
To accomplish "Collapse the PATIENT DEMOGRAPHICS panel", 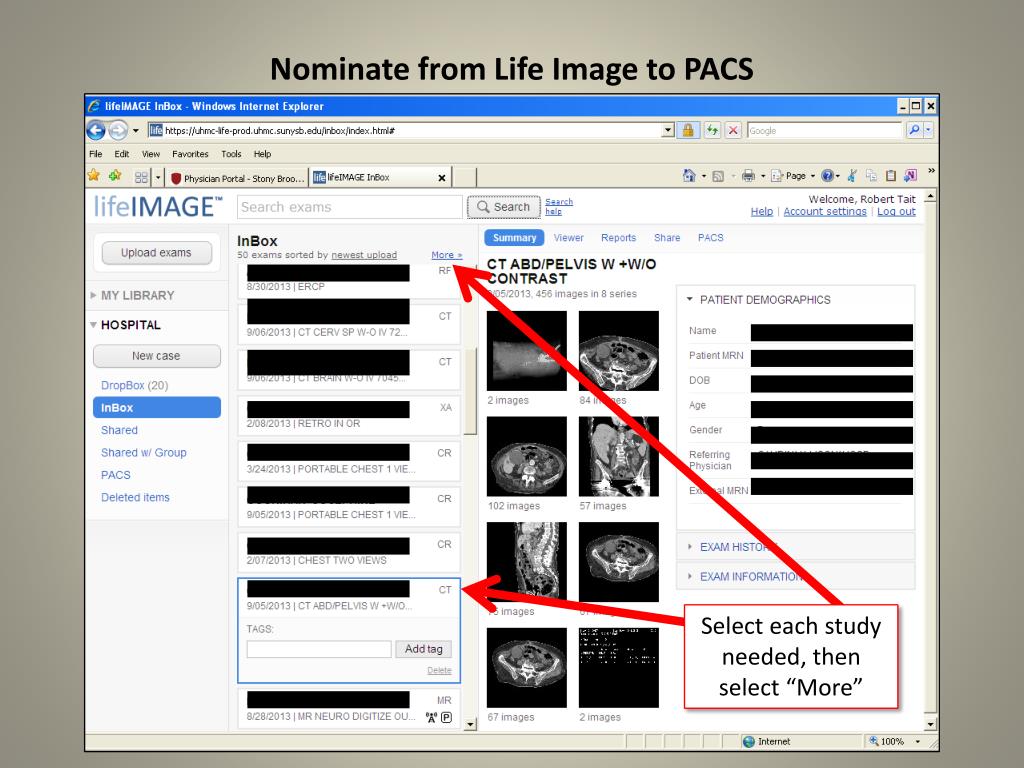I will point(689,299).
